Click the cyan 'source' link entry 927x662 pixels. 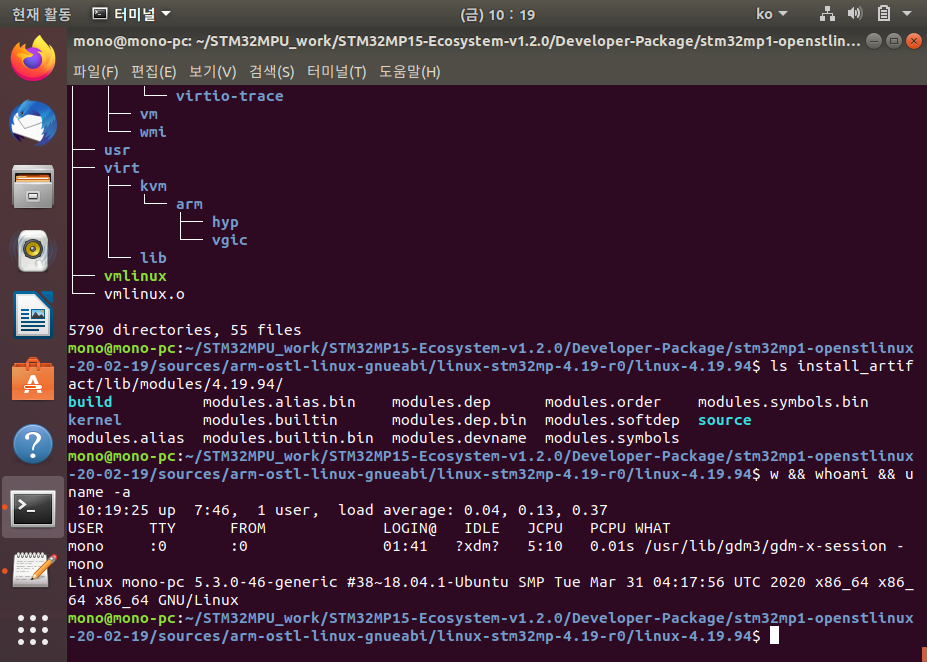pos(724,420)
